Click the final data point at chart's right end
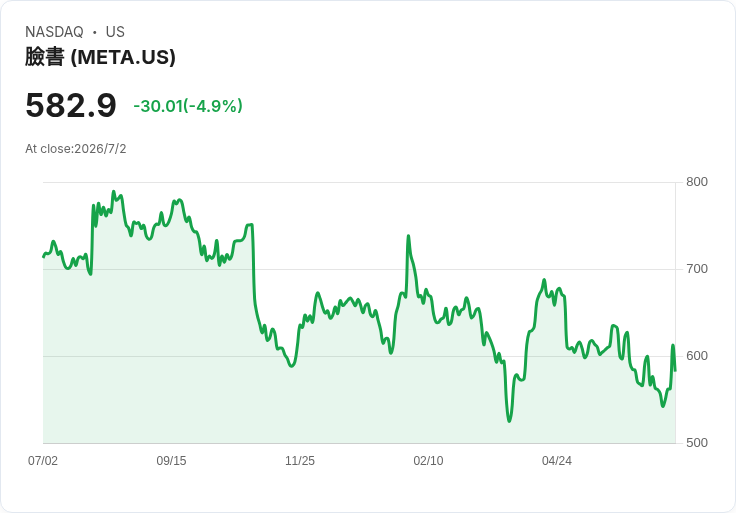The image size is (736, 513). coord(675,371)
